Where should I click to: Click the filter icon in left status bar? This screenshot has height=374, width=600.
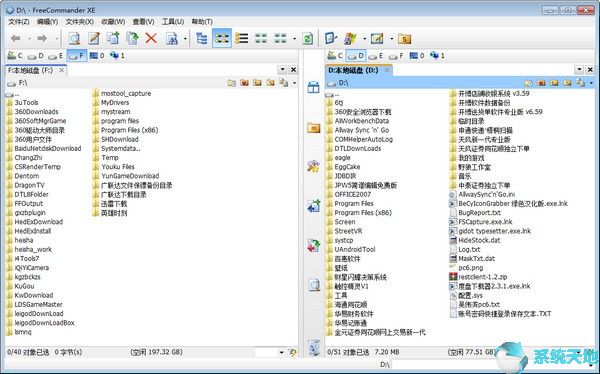pos(293,352)
